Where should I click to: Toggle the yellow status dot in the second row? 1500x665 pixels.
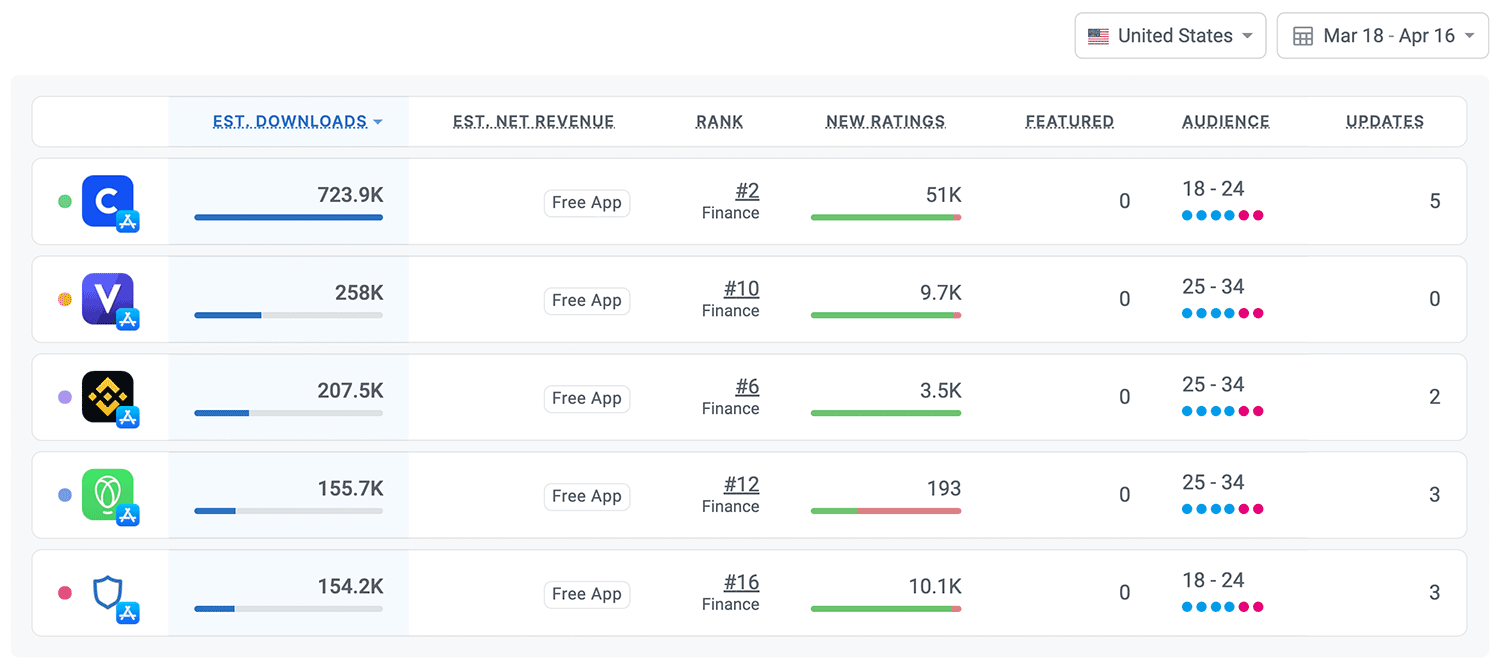point(64,299)
